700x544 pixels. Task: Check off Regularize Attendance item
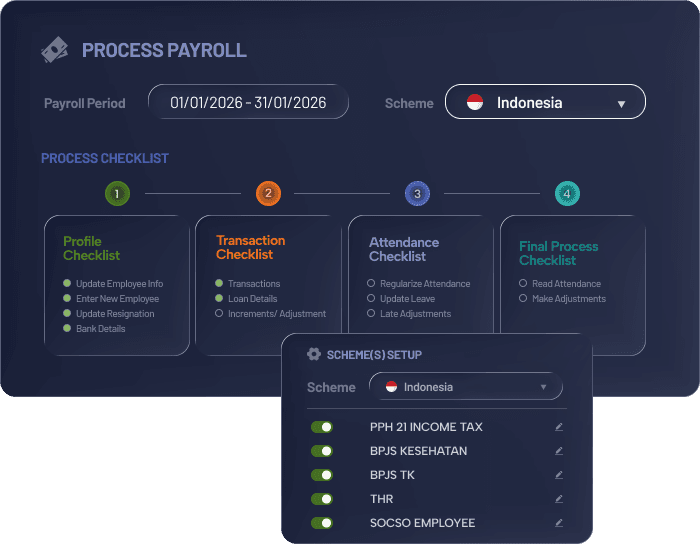(371, 283)
